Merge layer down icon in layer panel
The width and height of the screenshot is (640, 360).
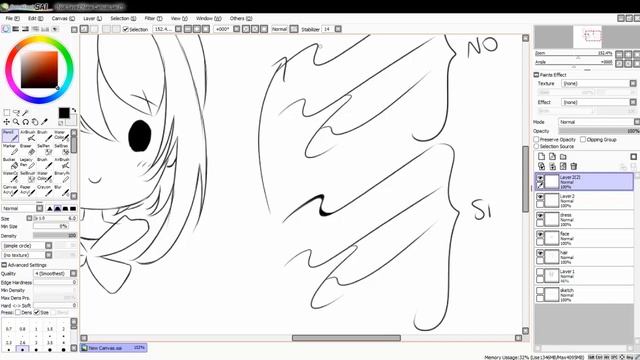552,166
